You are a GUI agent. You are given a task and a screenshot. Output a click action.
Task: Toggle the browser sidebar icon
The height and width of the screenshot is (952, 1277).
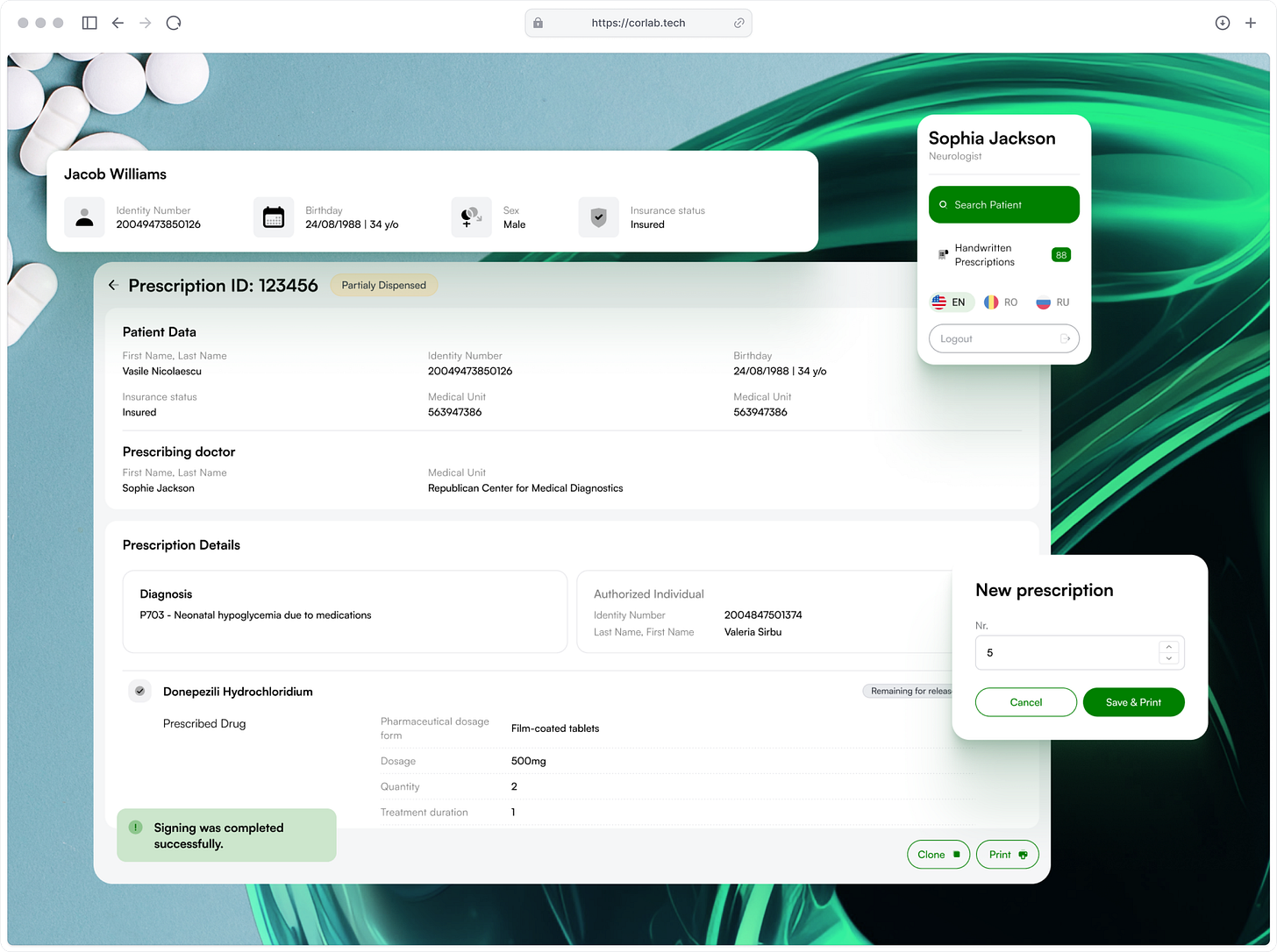point(89,23)
